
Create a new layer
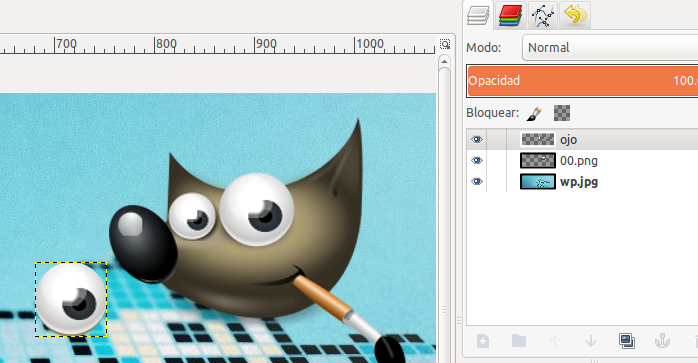483,341
